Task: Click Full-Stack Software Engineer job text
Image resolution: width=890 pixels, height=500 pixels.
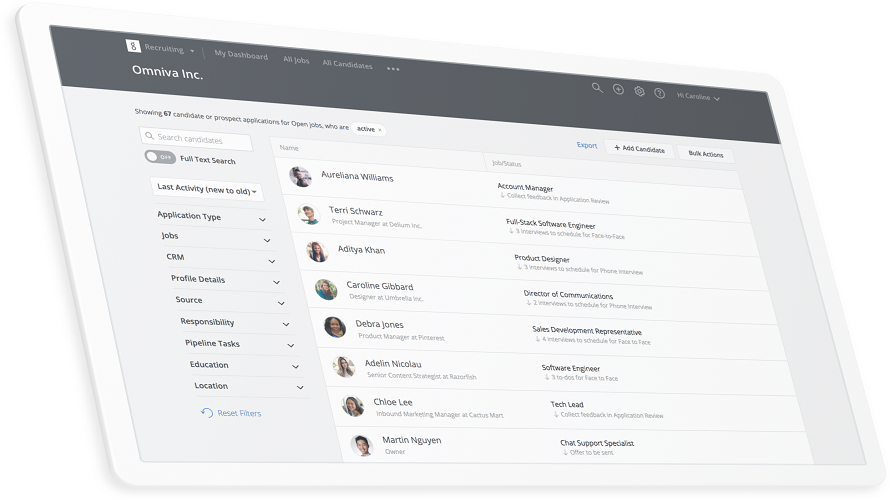Action: [551, 224]
